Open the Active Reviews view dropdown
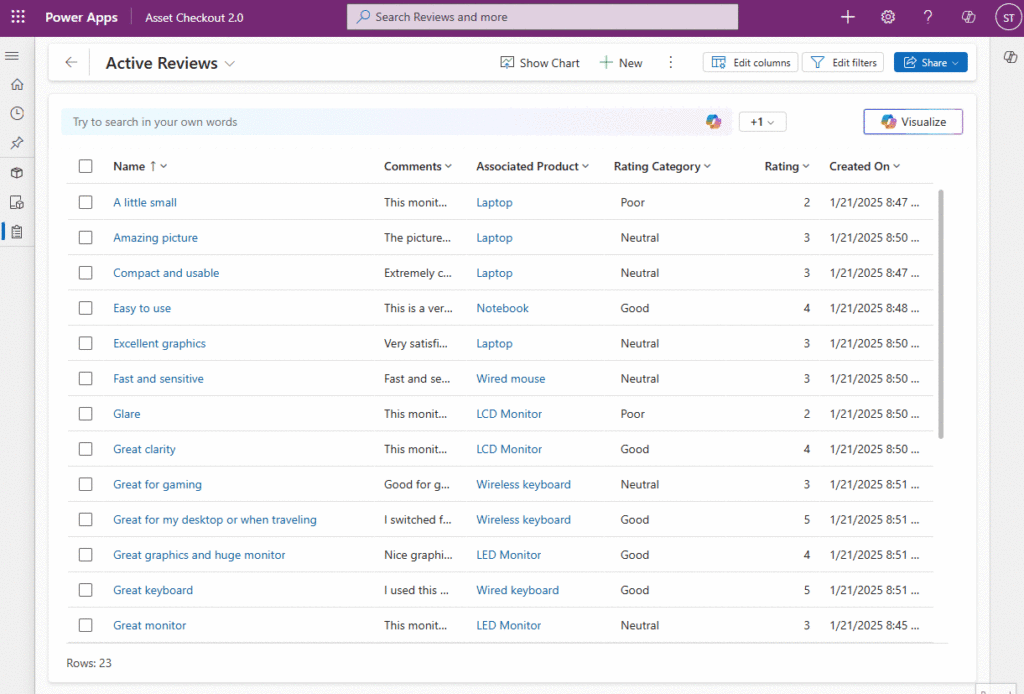1024x694 pixels. [231, 62]
